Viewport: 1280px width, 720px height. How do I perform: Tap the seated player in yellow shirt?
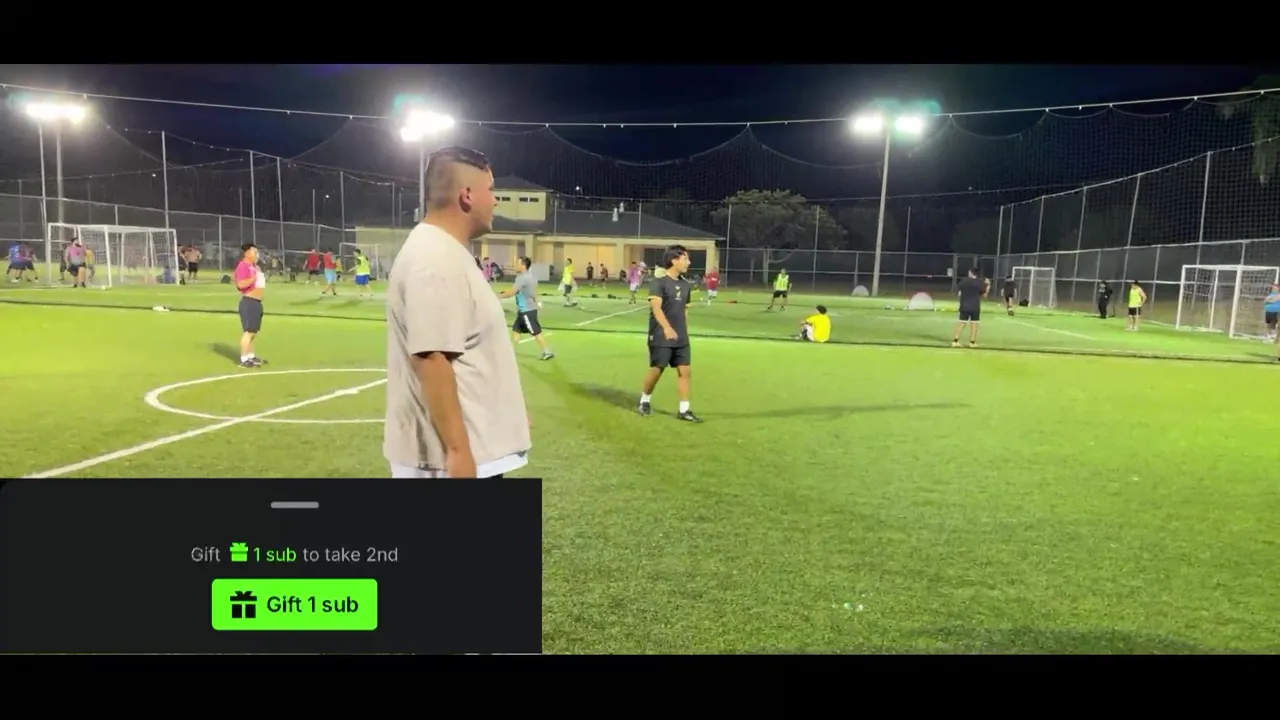816,324
